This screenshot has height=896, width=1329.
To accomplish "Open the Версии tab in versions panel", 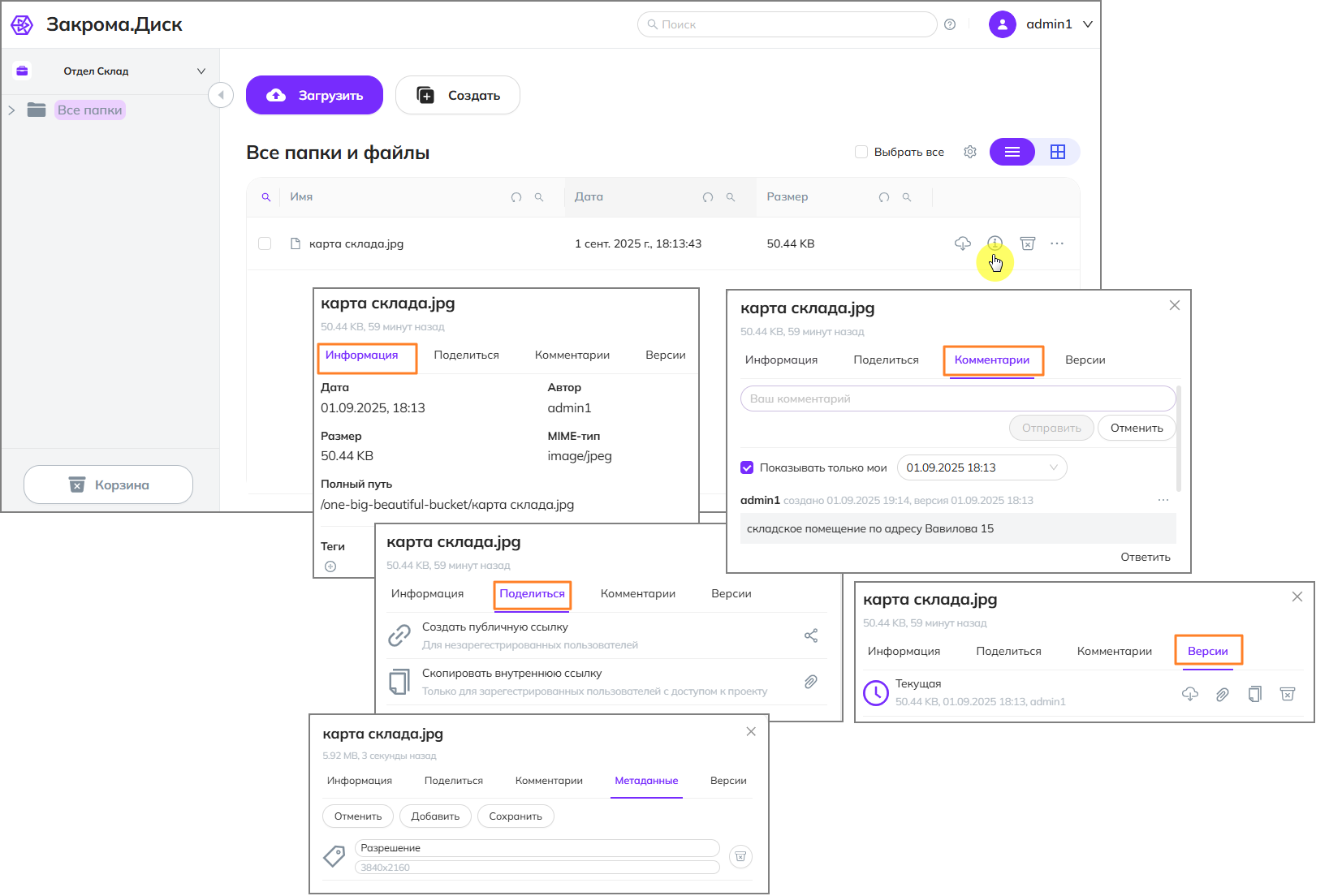I will pos(1208,651).
